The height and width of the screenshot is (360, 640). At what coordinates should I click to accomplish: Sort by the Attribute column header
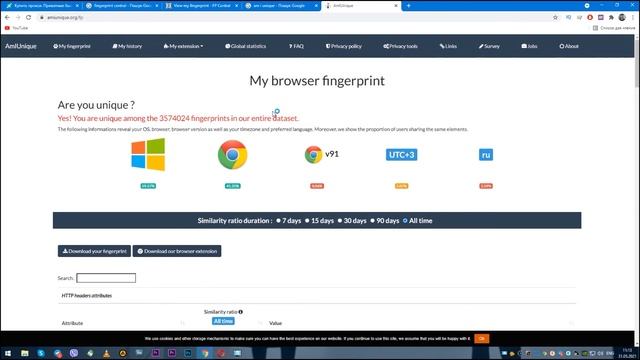(72, 323)
